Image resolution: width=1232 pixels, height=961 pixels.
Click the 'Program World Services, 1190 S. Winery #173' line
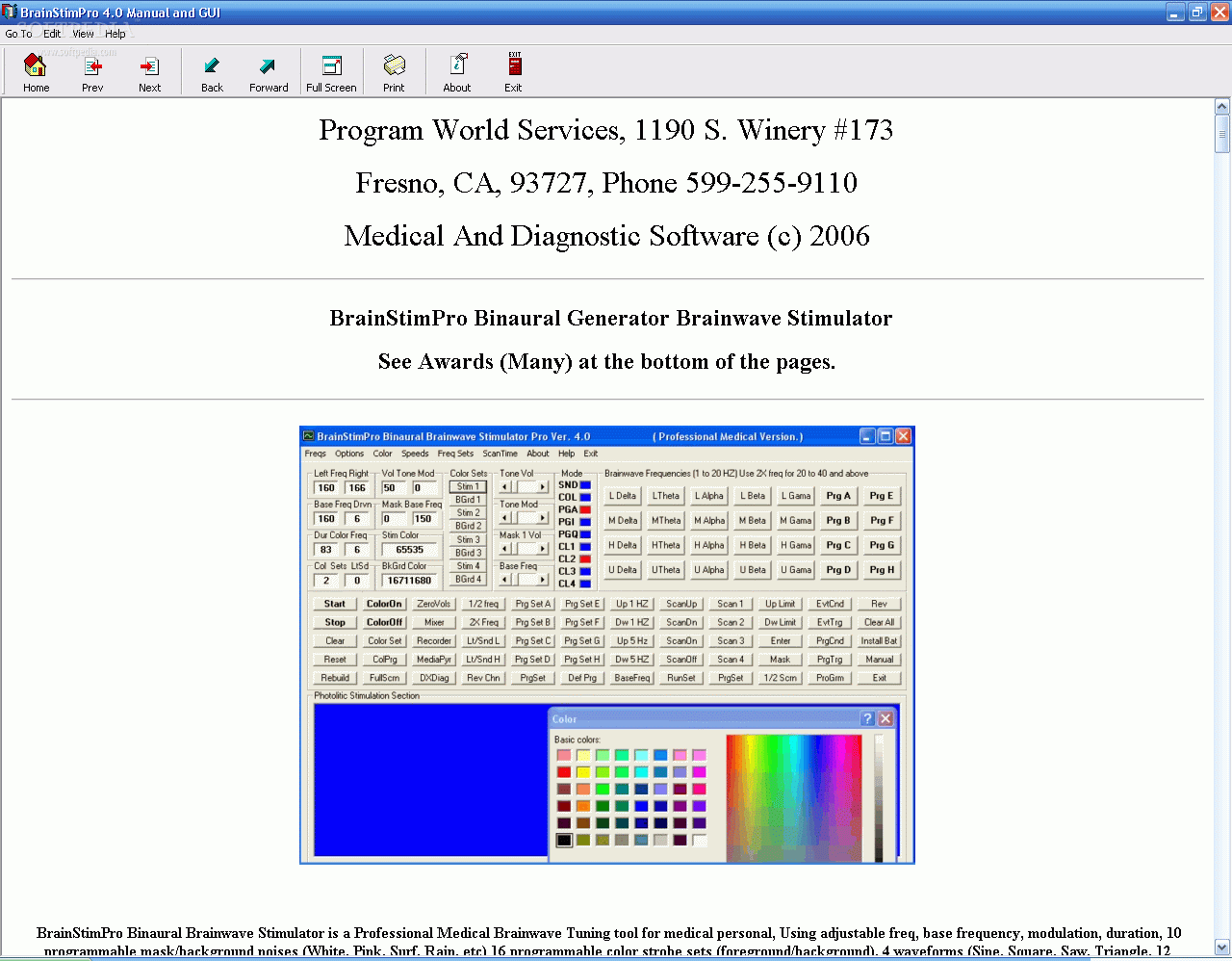[606, 130]
